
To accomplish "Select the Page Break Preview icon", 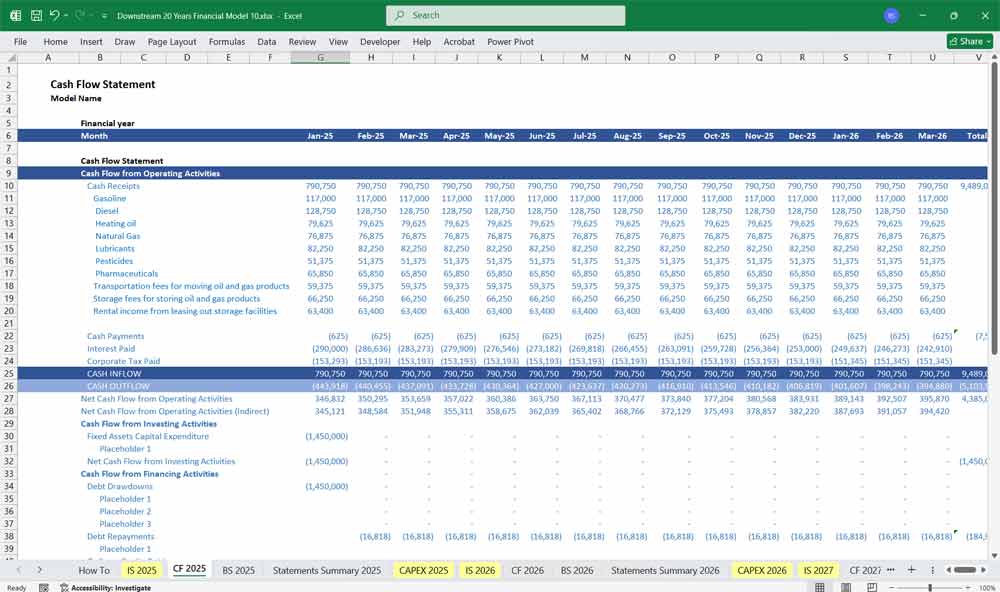I will 872,586.
